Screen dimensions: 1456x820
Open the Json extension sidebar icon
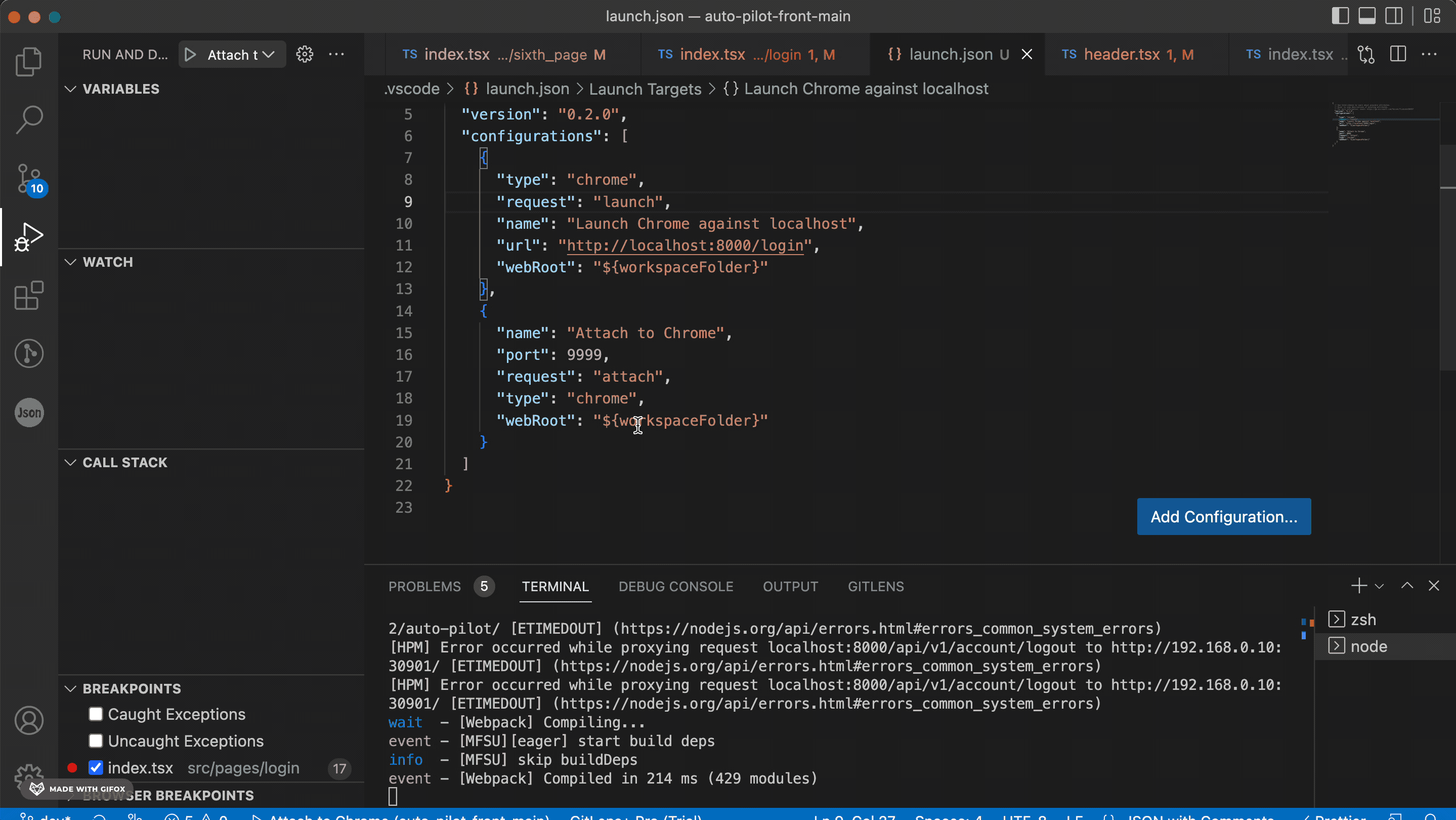coord(28,412)
